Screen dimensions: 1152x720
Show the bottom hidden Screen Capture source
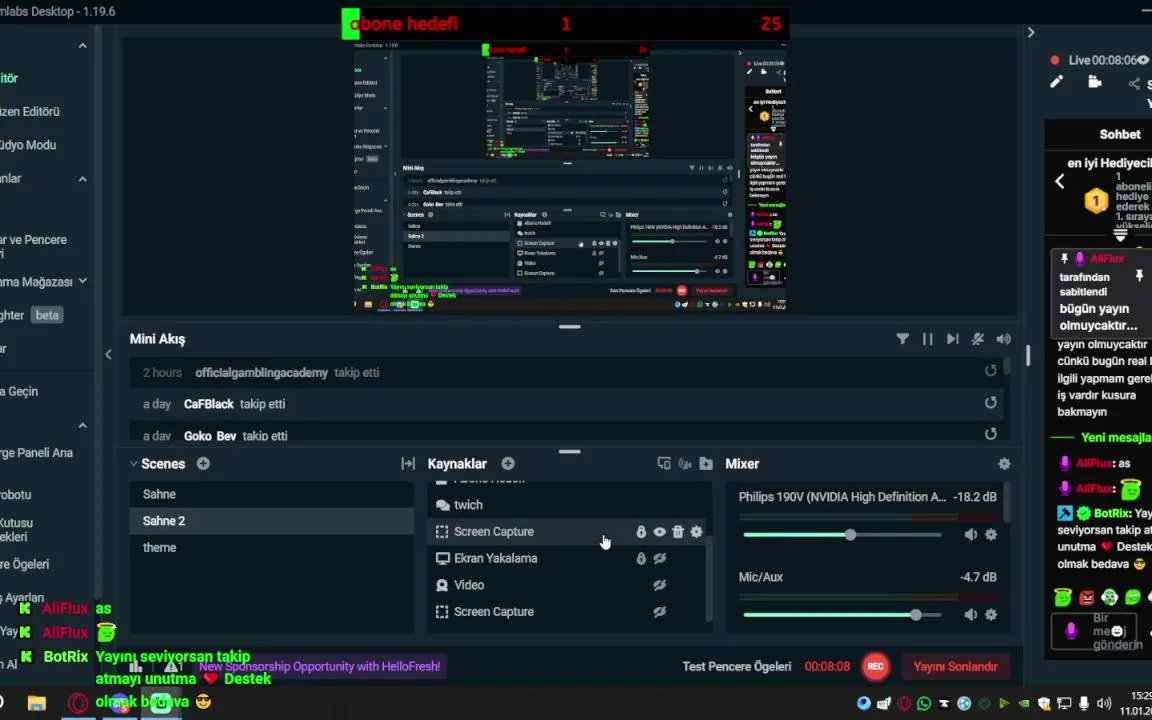click(x=660, y=611)
